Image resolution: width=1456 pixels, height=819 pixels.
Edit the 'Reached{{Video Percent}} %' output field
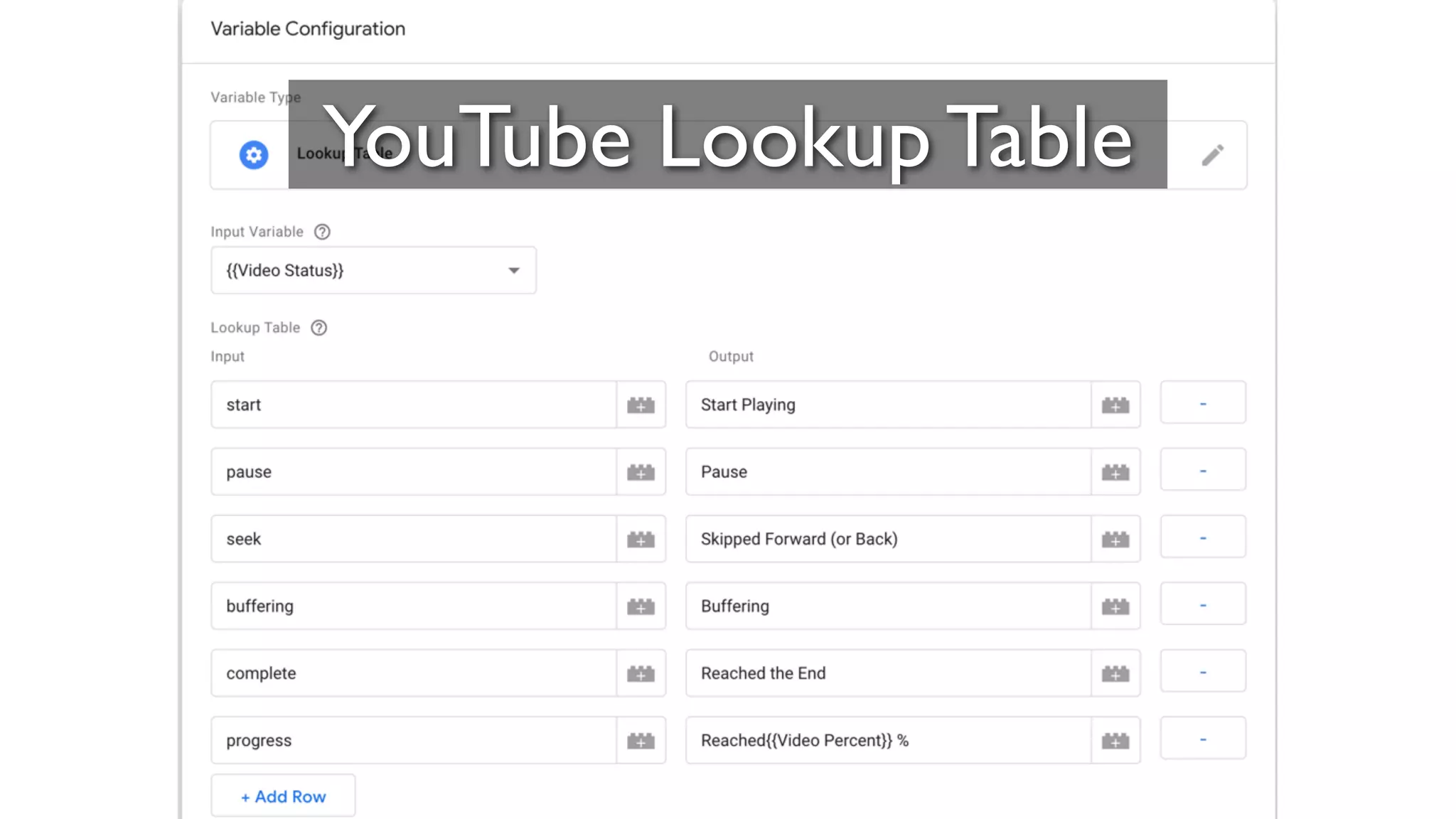[x=889, y=741]
